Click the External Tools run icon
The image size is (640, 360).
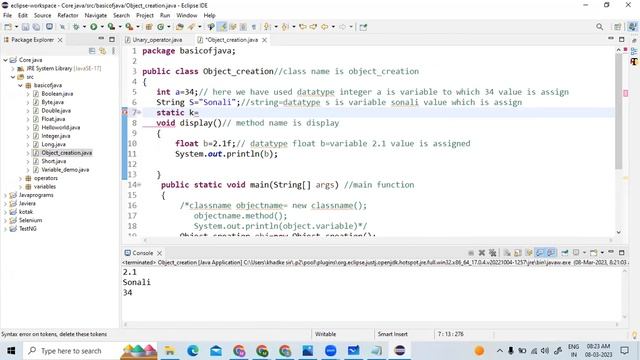coord(129,27)
